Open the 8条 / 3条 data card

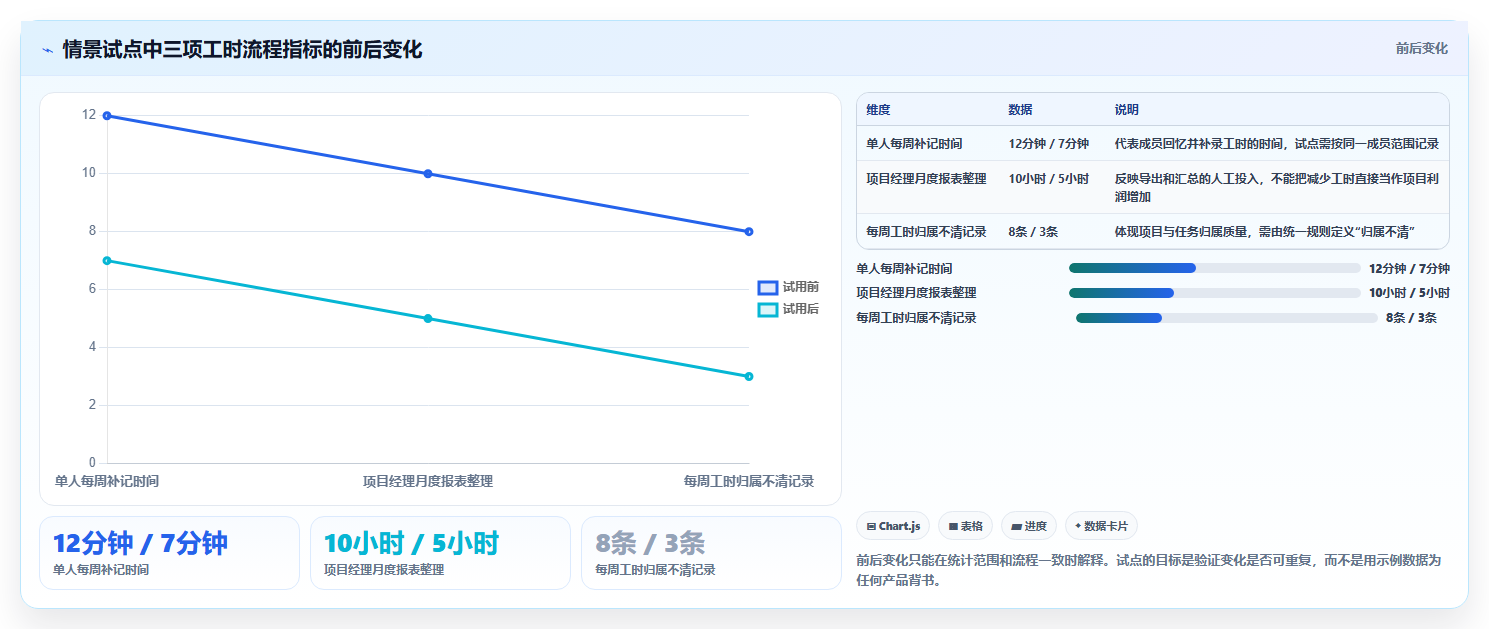(x=711, y=553)
